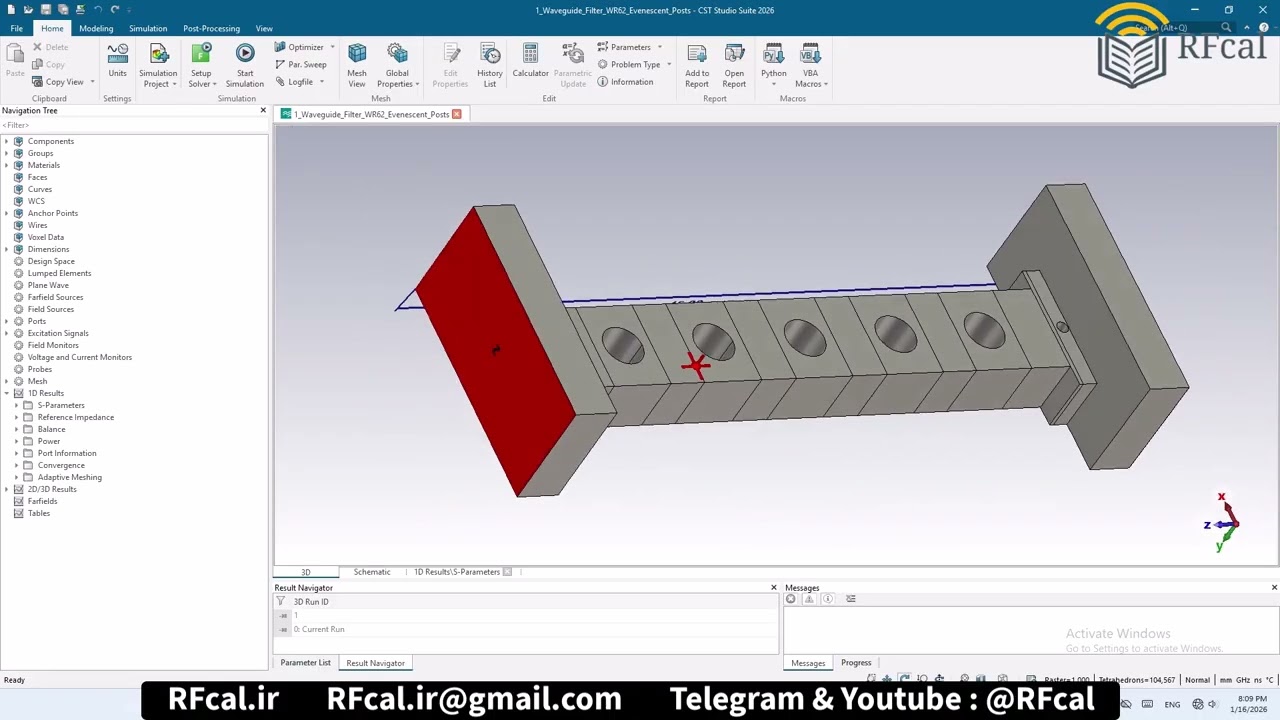
Task: Click the Undo arrow in title bar
Action: click(x=97, y=10)
